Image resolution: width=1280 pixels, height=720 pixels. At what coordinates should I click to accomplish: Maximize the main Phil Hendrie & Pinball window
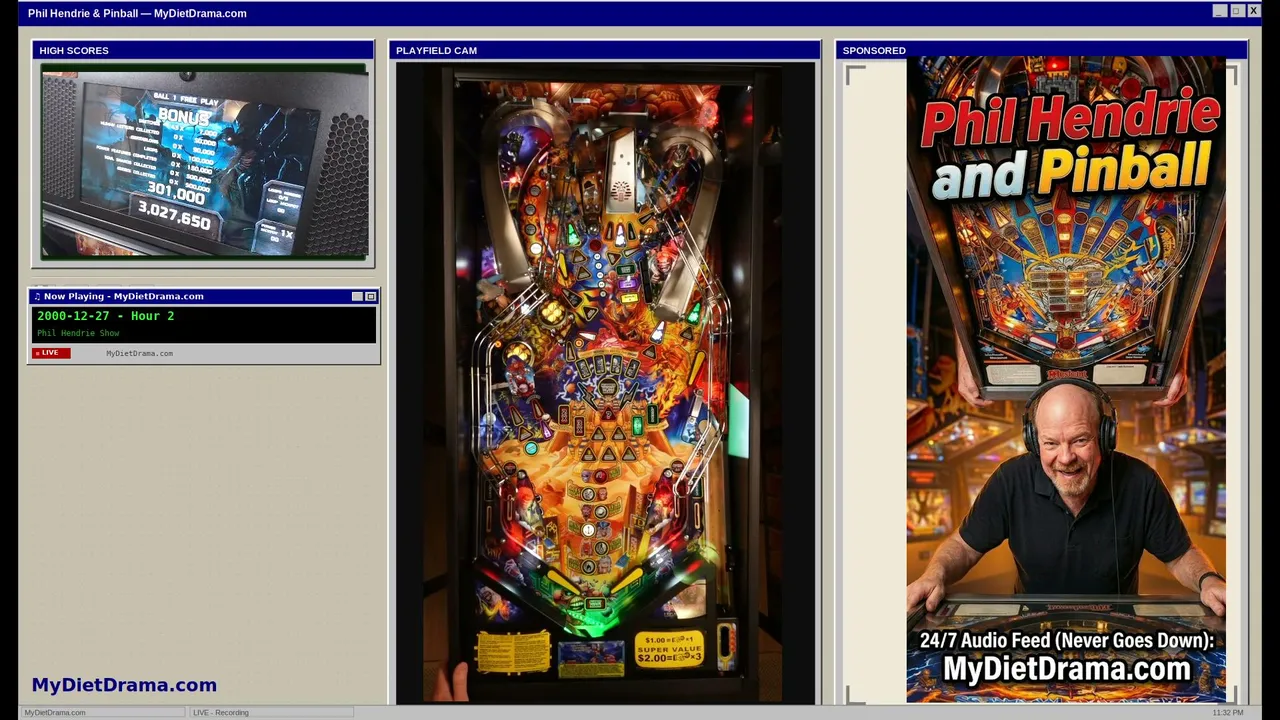click(x=1236, y=11)
